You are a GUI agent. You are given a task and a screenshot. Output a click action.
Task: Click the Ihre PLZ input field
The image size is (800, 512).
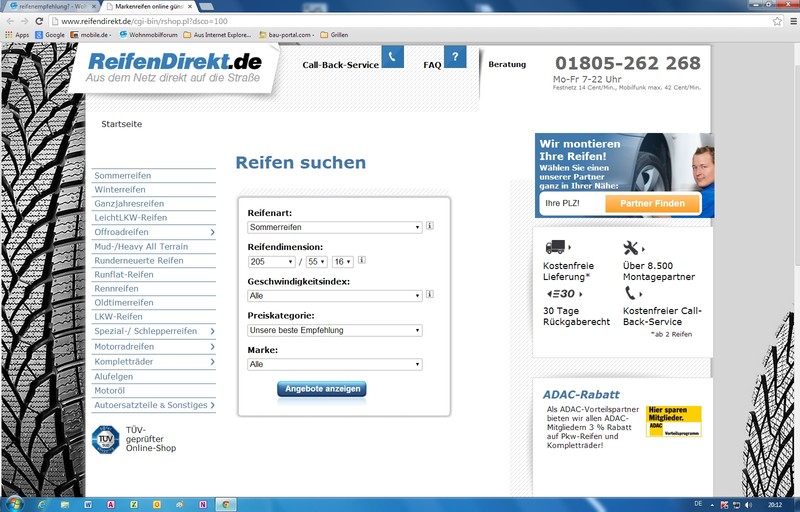[571, 204]
